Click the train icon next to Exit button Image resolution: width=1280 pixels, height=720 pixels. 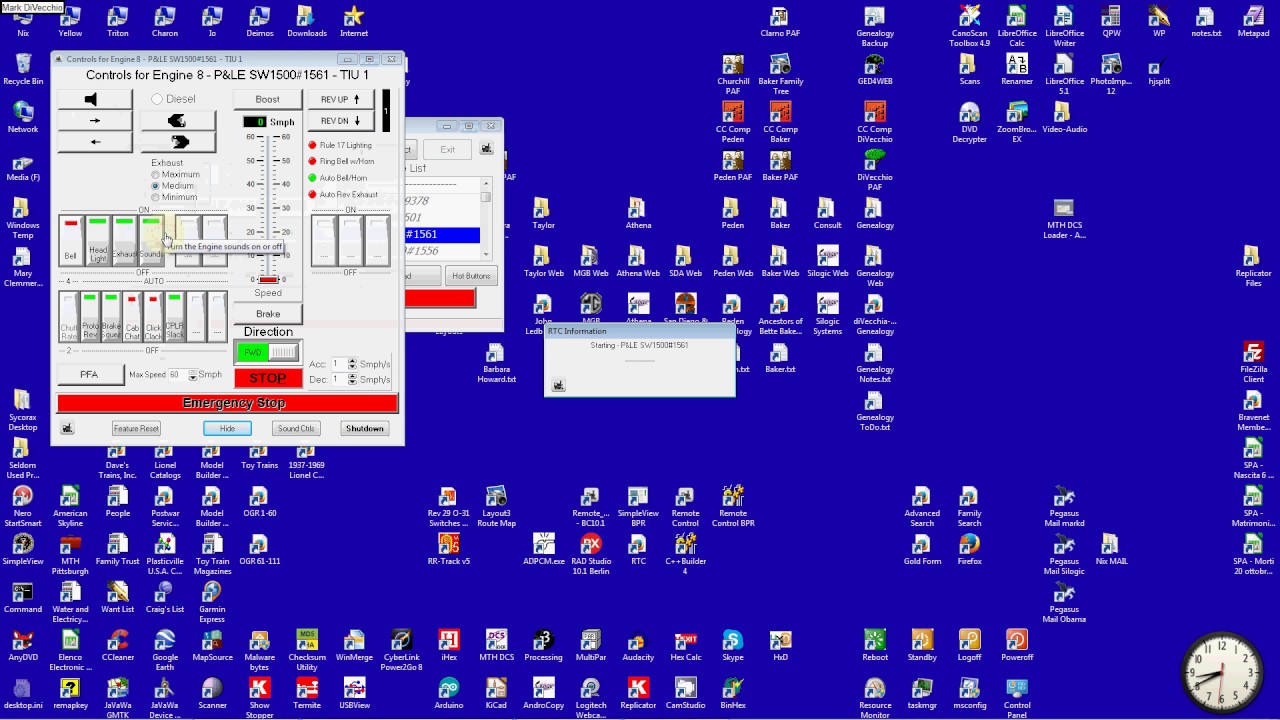point(486,149)
